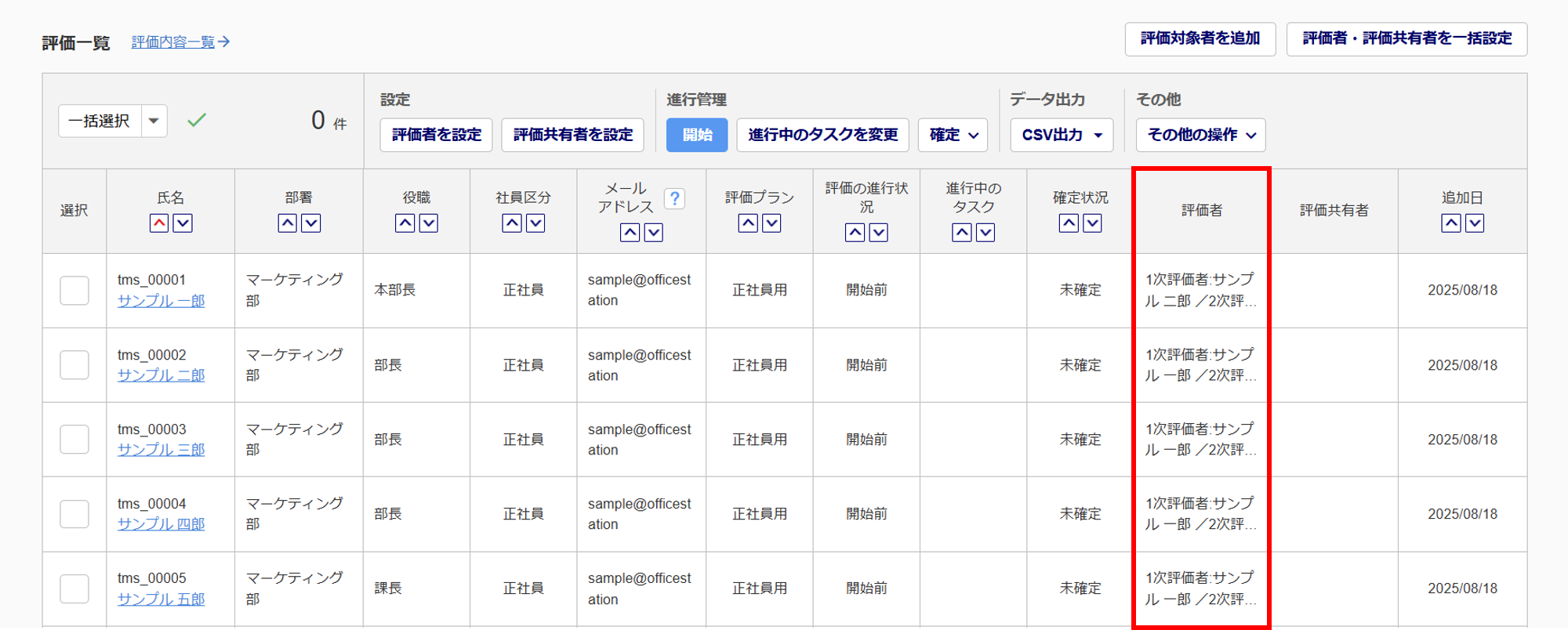
Task: Sort 社員区分 column descending
Action: click(x=535, y=223)
